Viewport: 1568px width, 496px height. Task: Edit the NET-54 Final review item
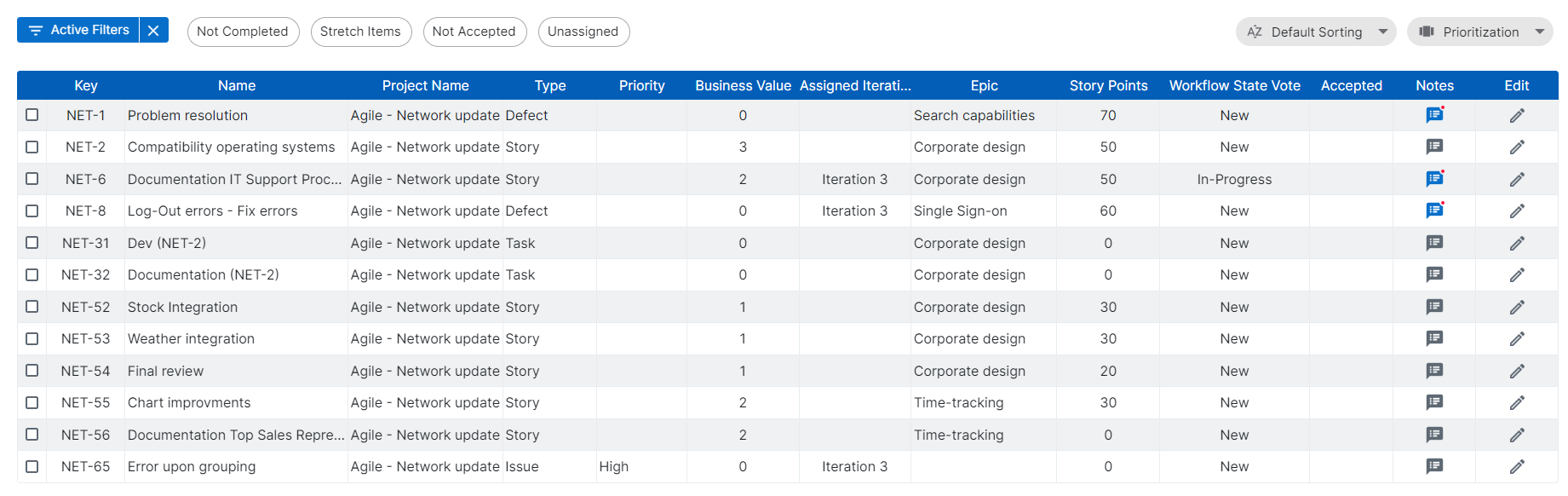pos(1517,372)
